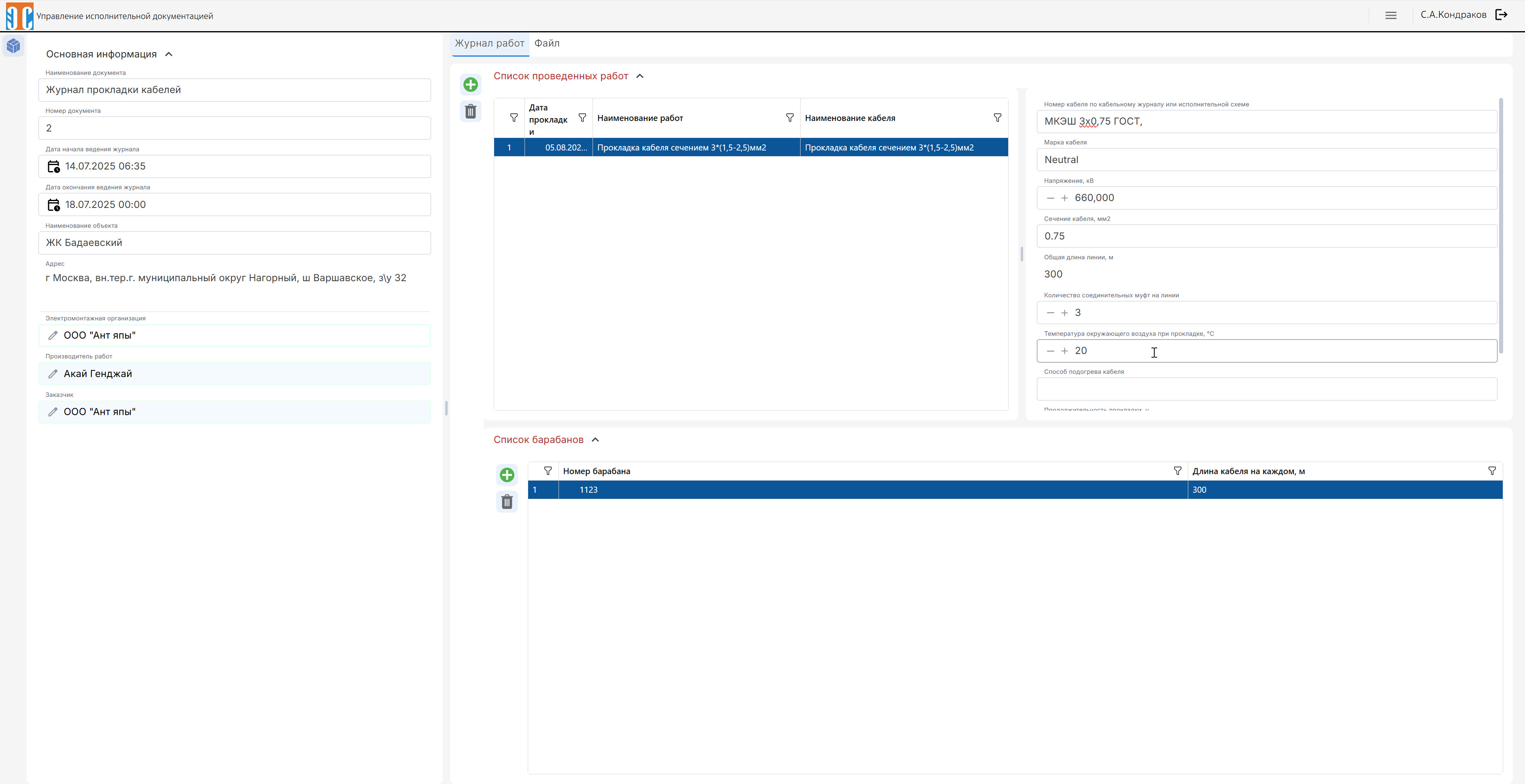Select drum row 1123 in the table
Viewport: 1525px width, 784px height.
(1015, 490)
